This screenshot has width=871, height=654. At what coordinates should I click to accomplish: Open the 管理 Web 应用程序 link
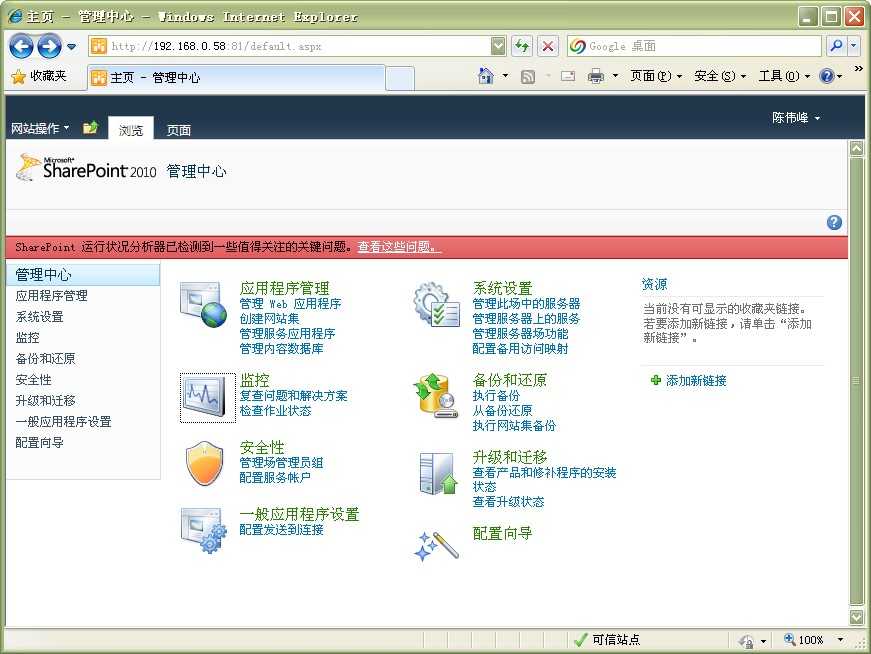pyautogui.click(x=290, y=304)
